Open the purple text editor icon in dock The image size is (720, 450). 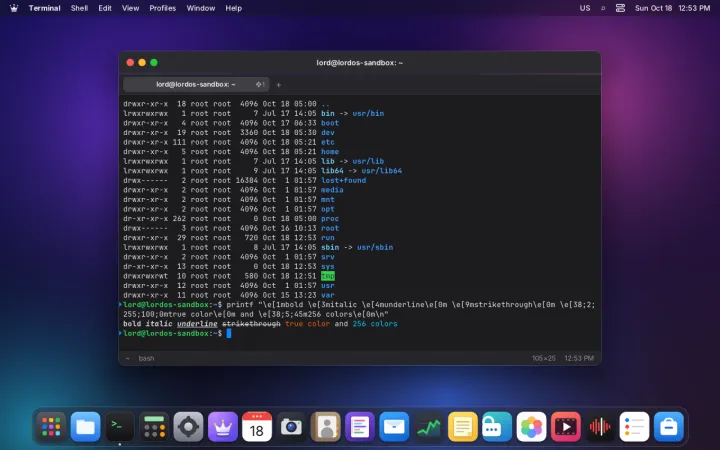pos(360,427)
